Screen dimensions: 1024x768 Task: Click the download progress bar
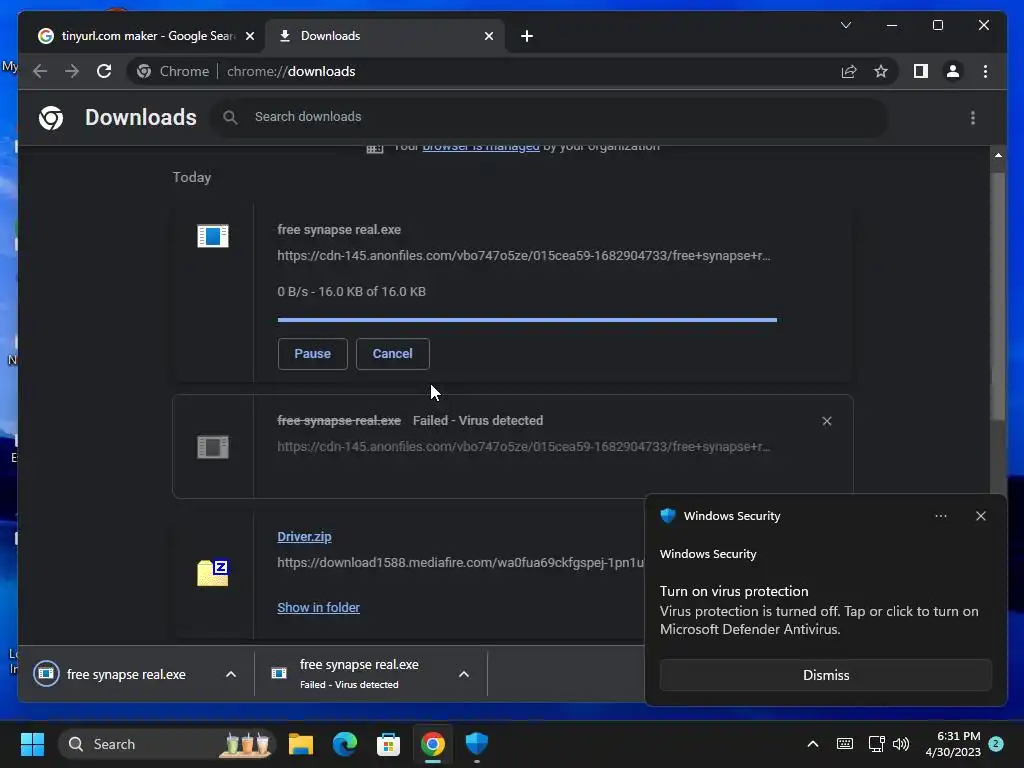pos(527,320)
